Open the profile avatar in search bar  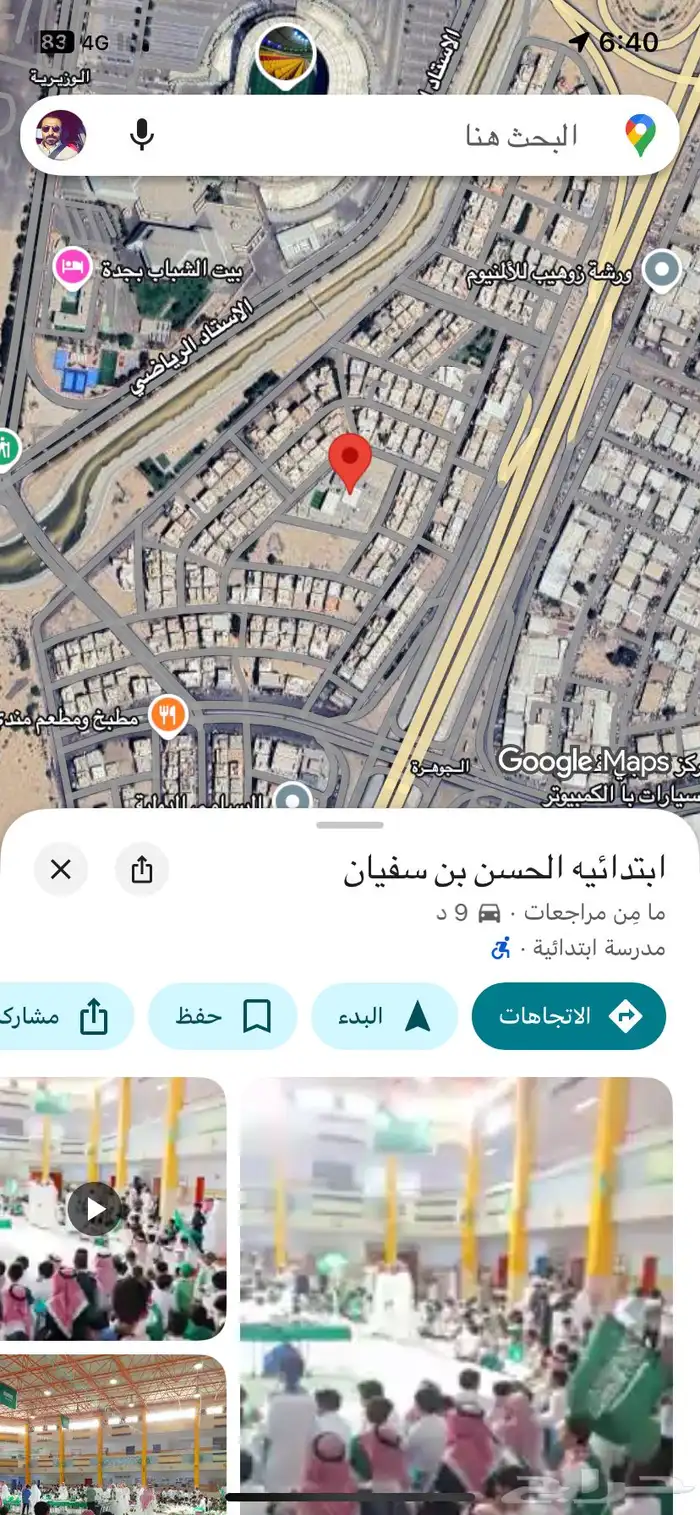(x=61, y=135)
